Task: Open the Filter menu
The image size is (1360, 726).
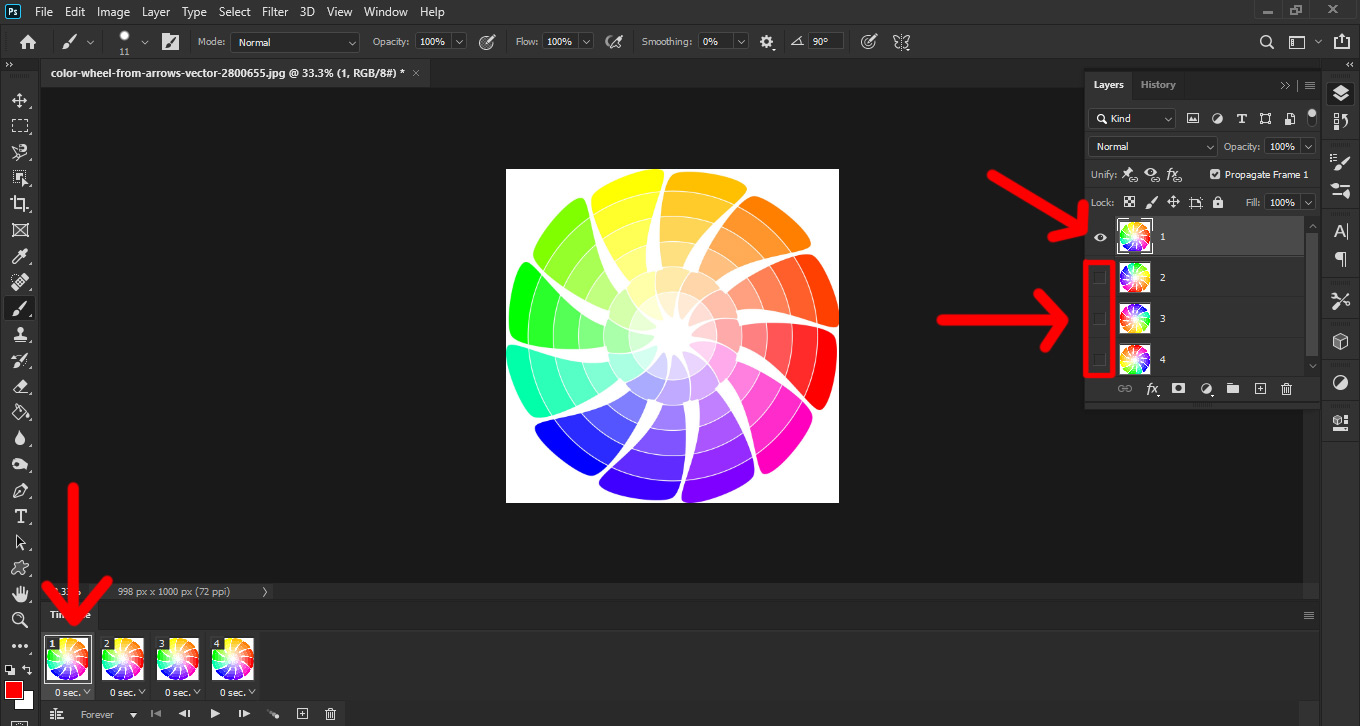Action: tap(276, 12)
